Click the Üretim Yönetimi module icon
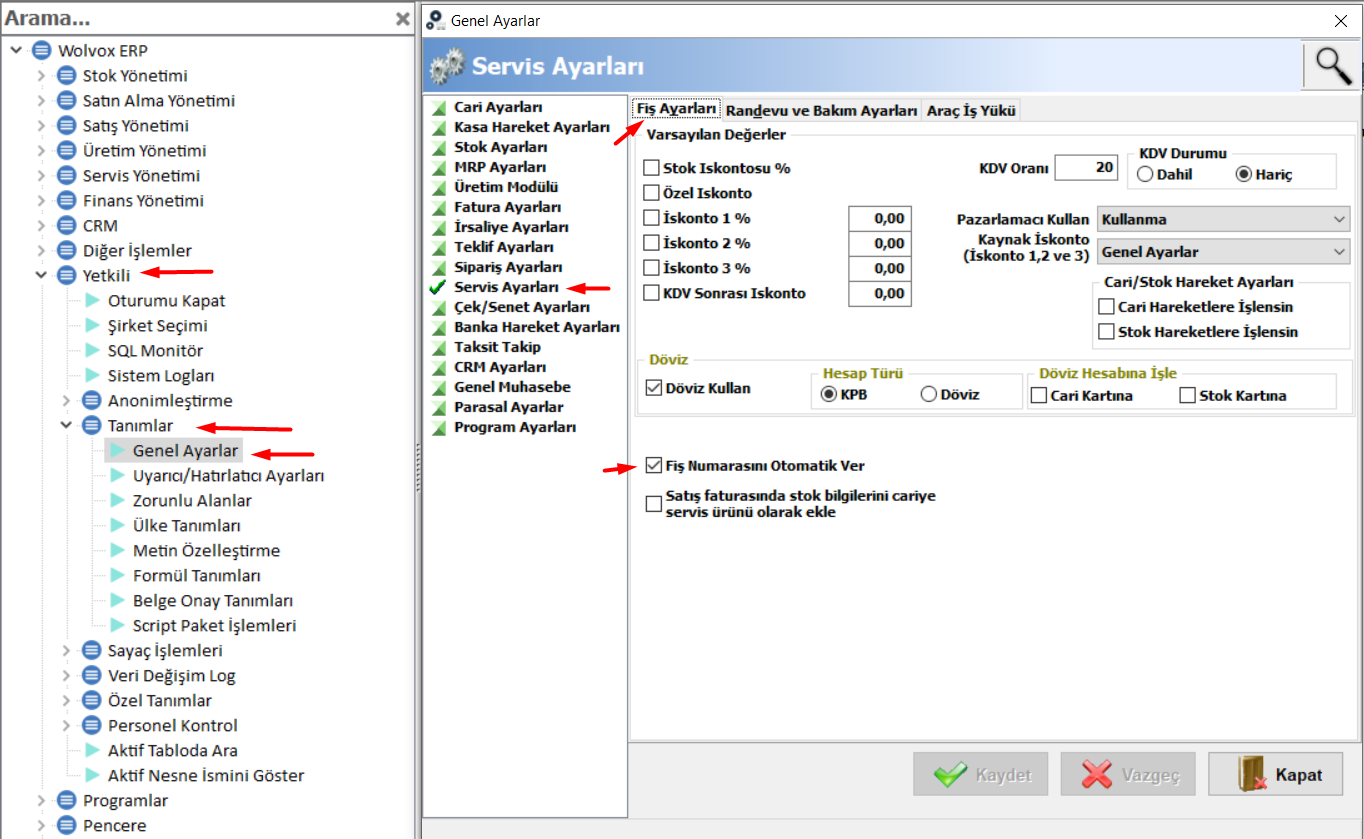The image size is (1364, 839). 67,150
